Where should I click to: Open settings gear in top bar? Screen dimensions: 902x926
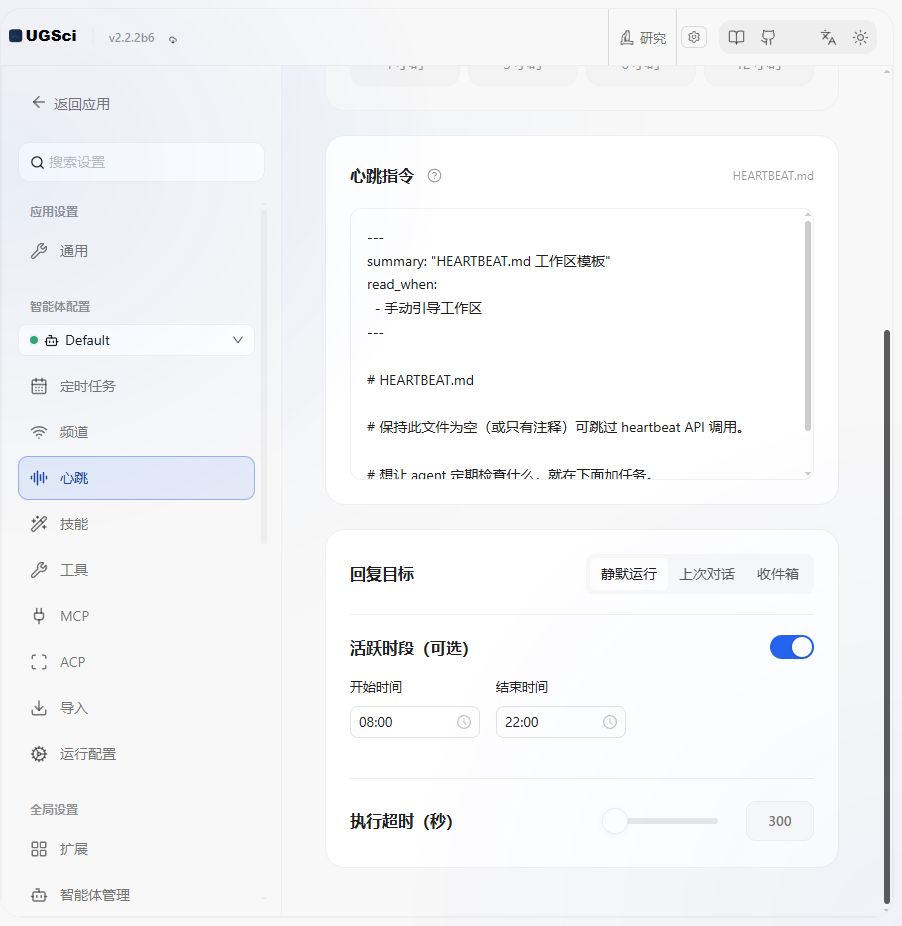tap(693, 37)
